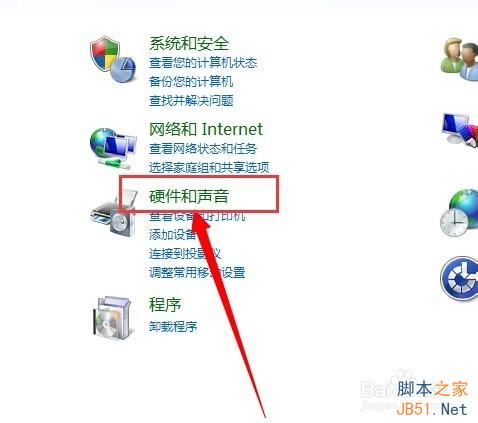The width and height of the screenshot is (478, 423).
Task: Click the User Accounts people icon
Action: pos(459,59)
